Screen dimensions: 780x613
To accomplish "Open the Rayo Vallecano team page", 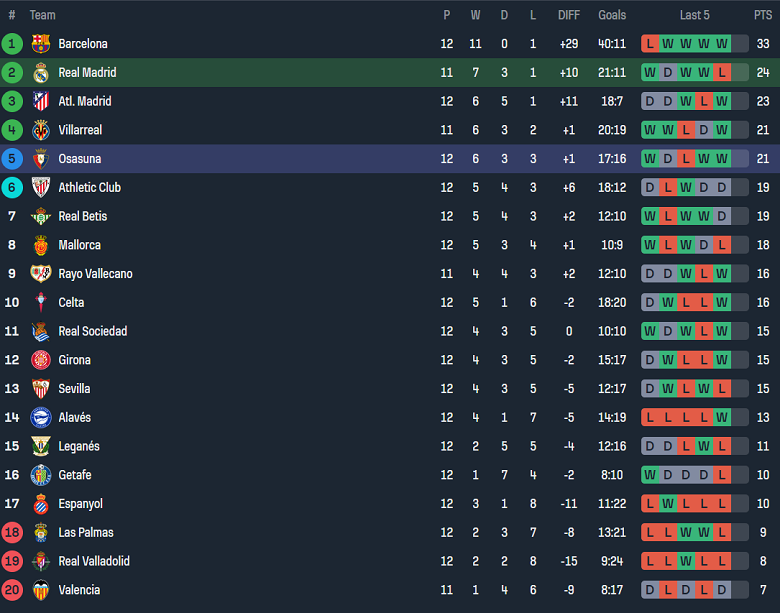I will (95, 274).
